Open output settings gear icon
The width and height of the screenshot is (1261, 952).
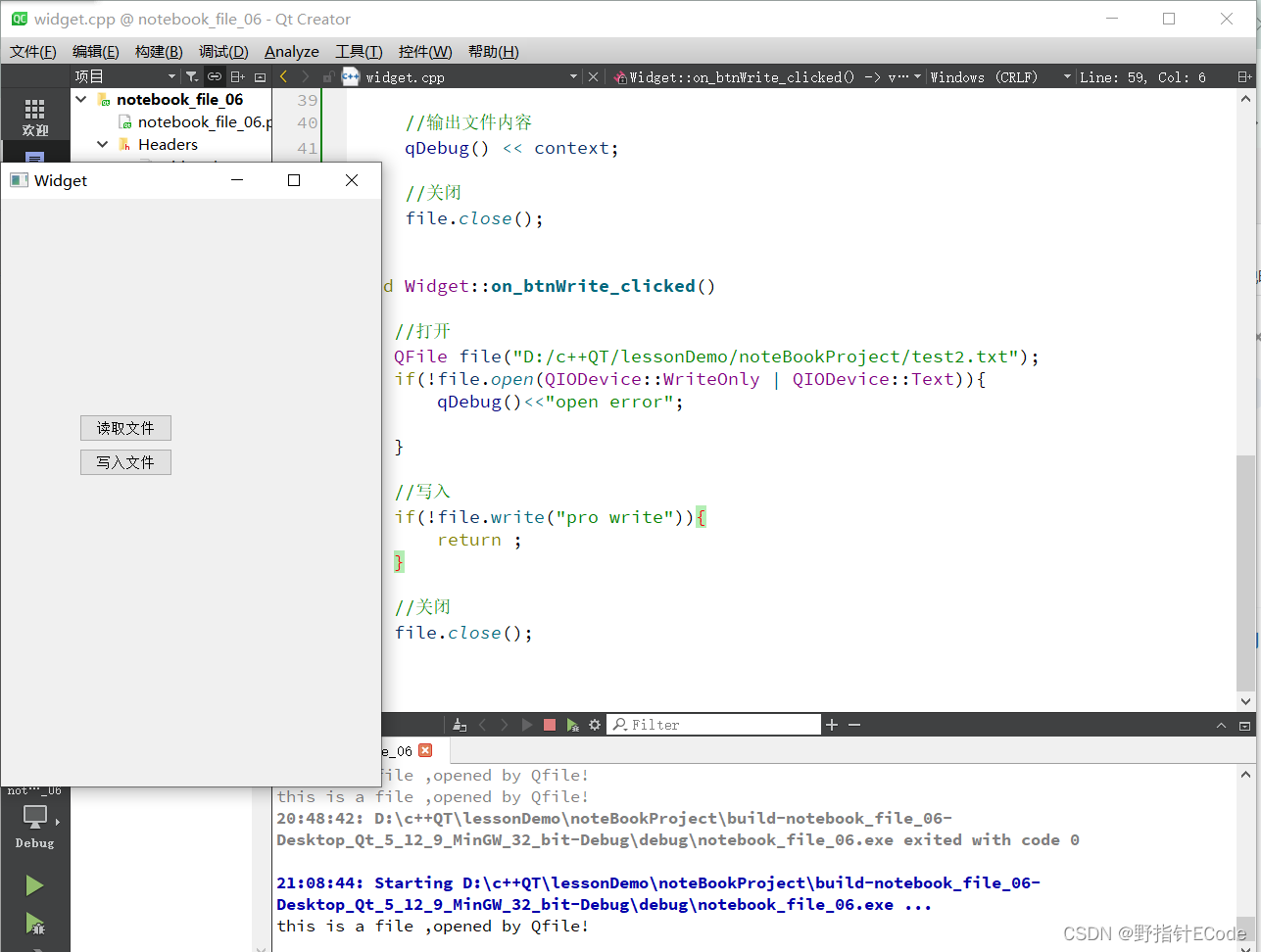coord(595,725)
